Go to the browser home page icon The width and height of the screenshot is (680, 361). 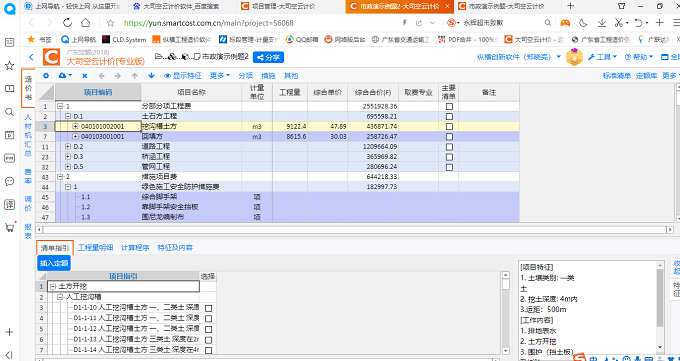(x=86, y=23)
